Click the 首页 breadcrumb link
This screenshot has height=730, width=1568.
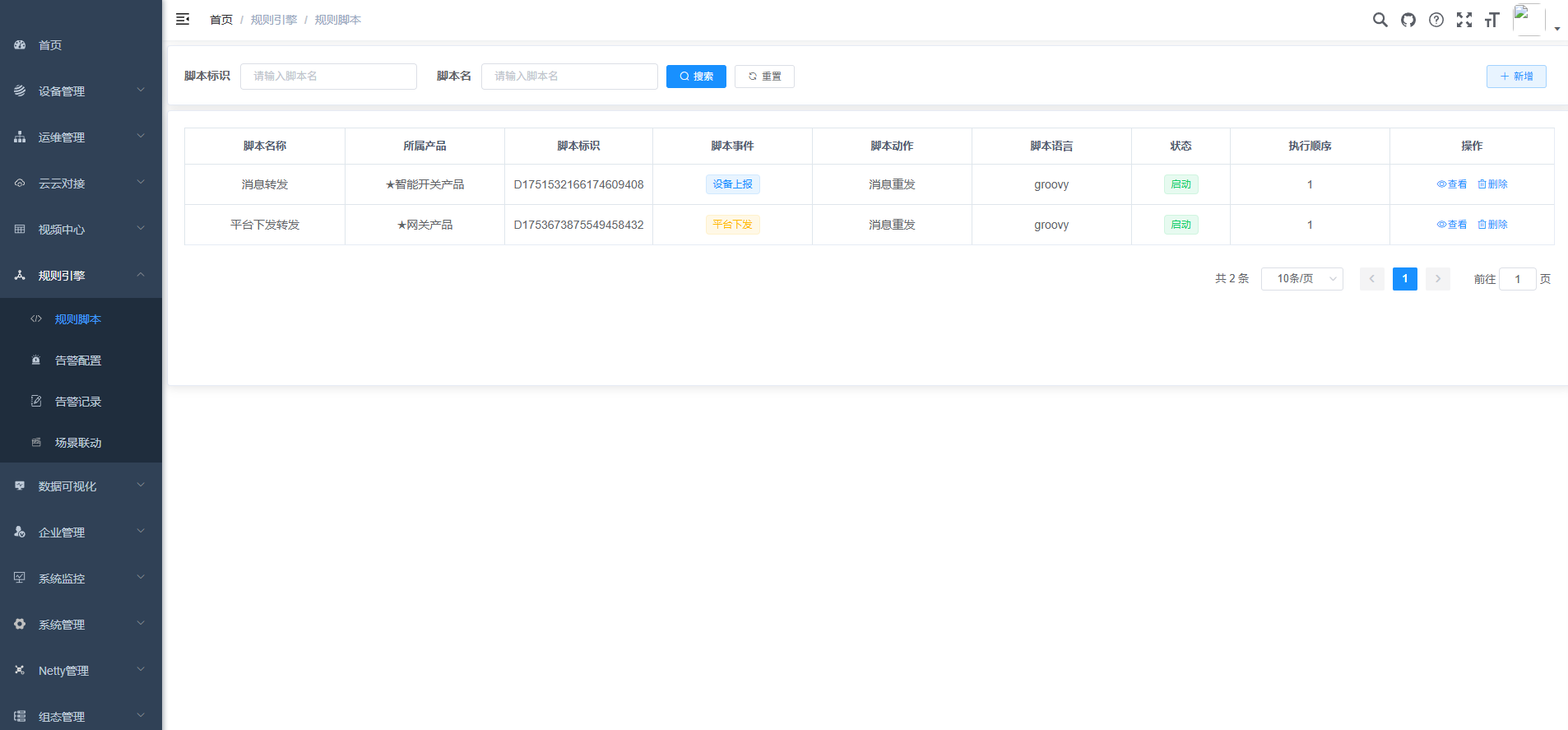click(x=221, y=20)
